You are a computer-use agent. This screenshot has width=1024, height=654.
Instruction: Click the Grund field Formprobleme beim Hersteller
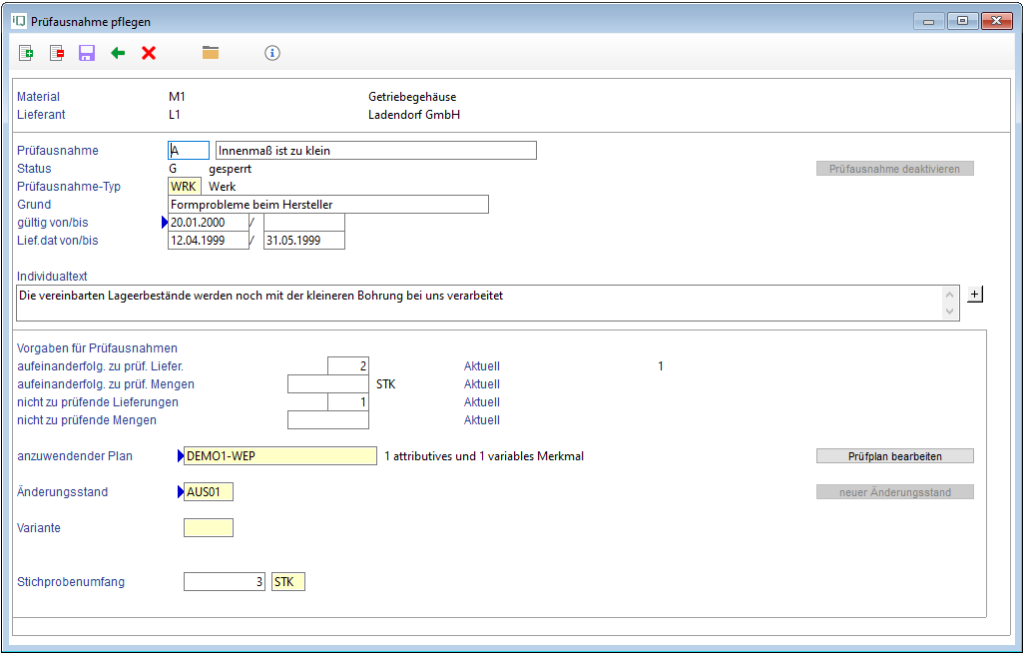click(x=328, y=204)
